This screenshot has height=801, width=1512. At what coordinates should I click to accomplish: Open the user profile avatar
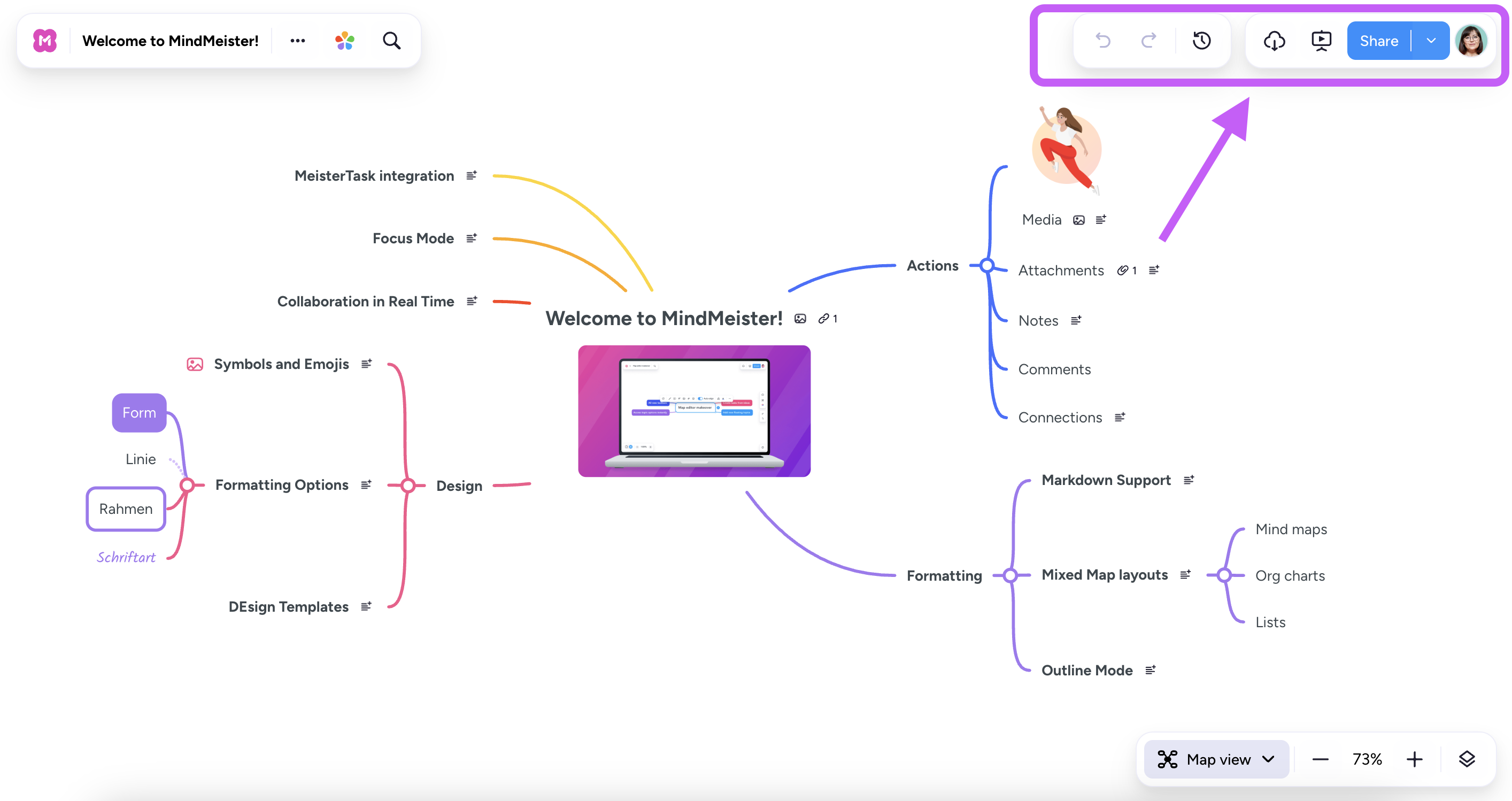(1471, 41)
